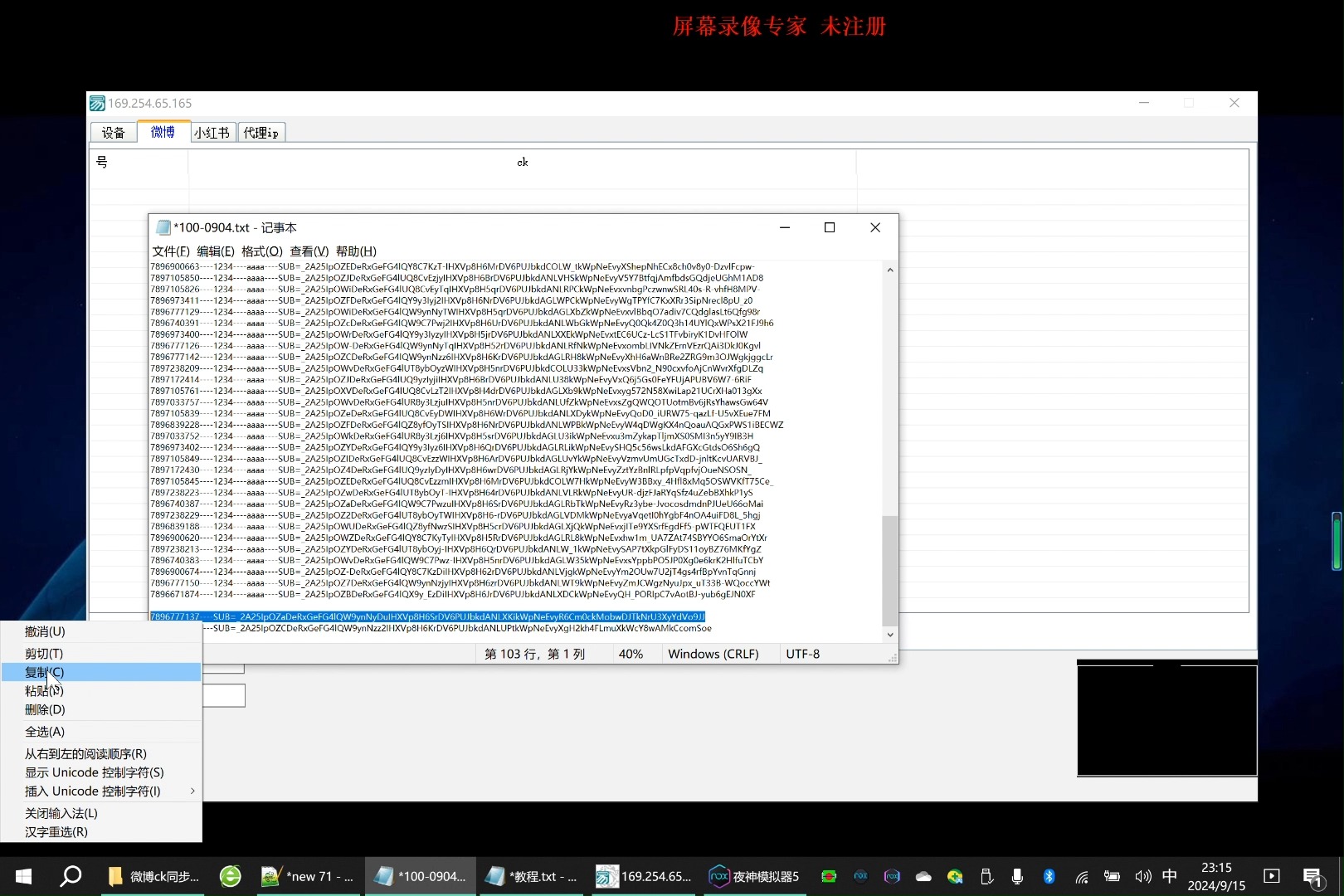Click UTF-8 encoding in status bar

click(802, 654)
